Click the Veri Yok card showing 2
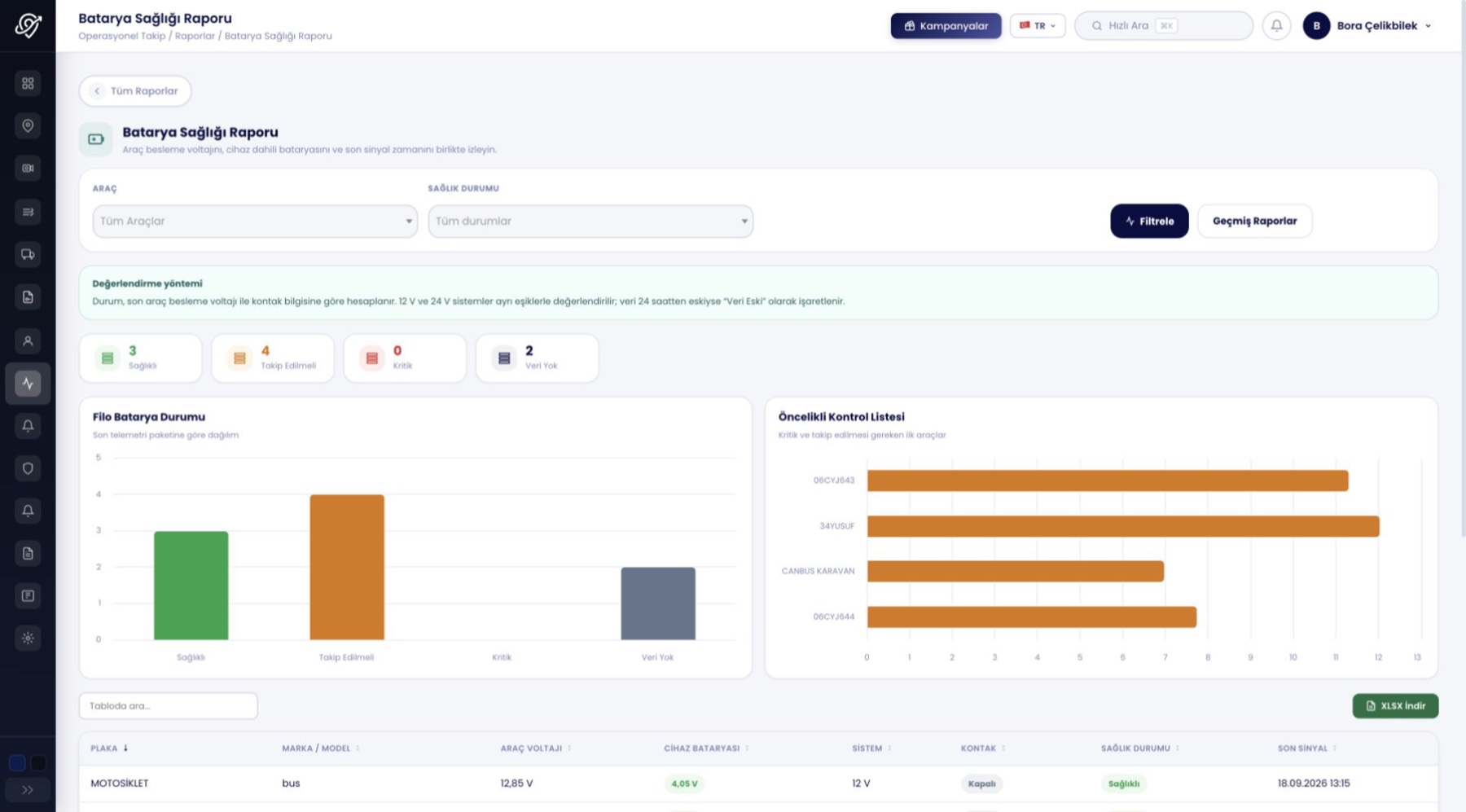 [538, 358]
